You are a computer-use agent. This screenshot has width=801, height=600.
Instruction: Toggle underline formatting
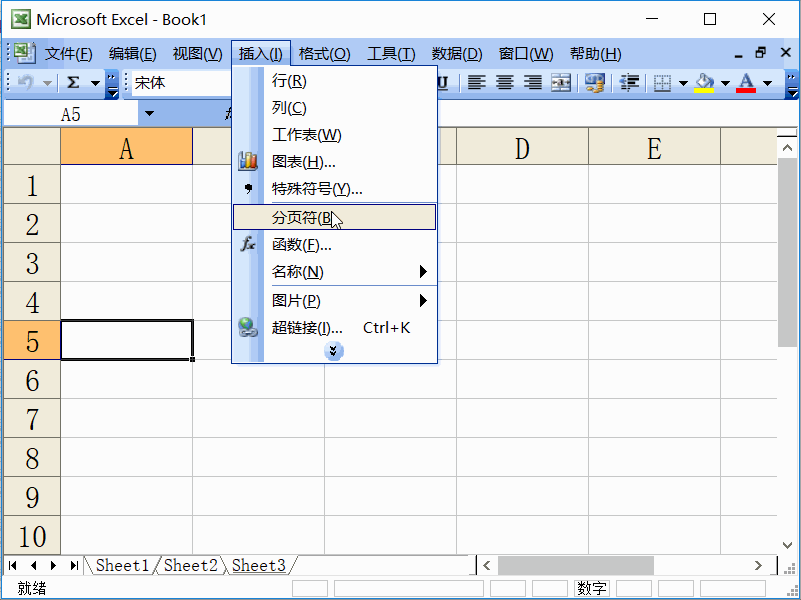[442, 82]
